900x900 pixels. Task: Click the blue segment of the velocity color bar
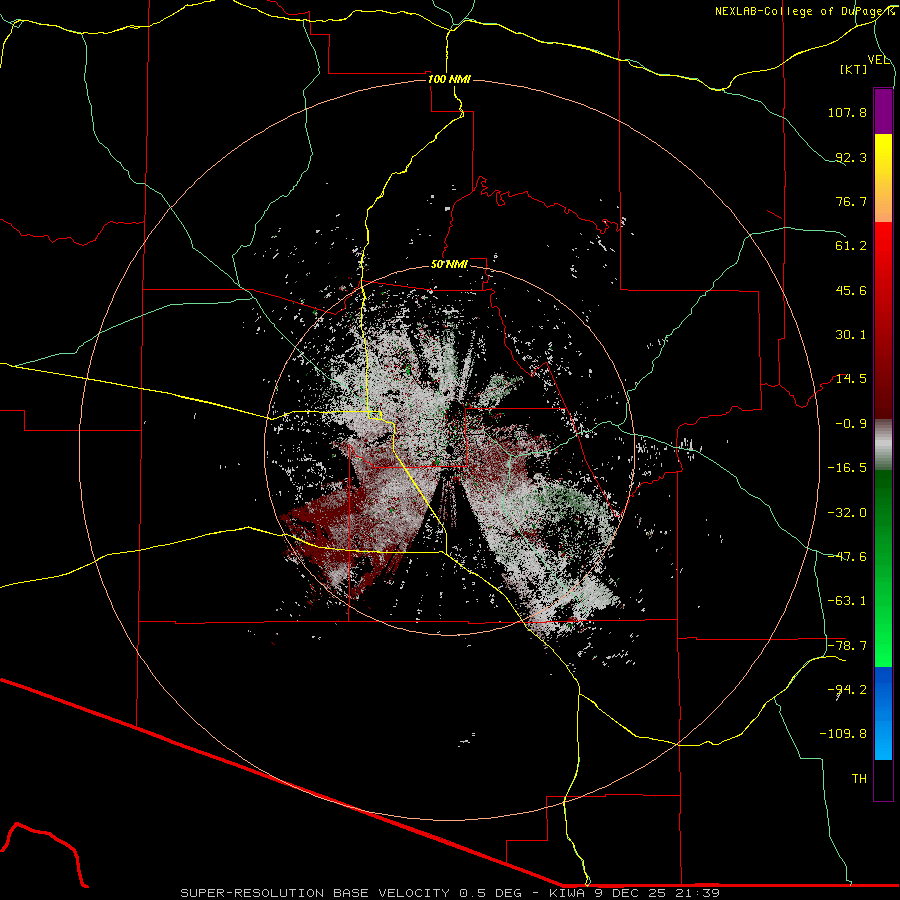click(883, 713)
